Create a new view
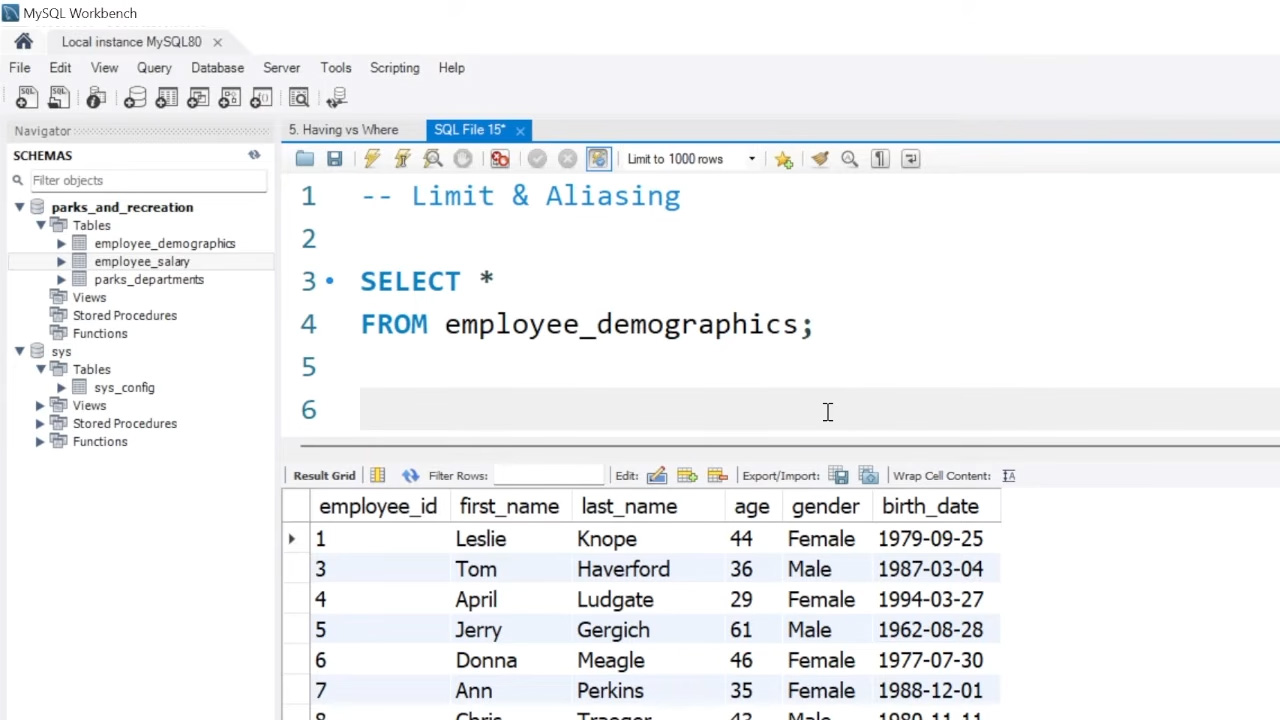1280x720 pixels. (x=198, y=98)
